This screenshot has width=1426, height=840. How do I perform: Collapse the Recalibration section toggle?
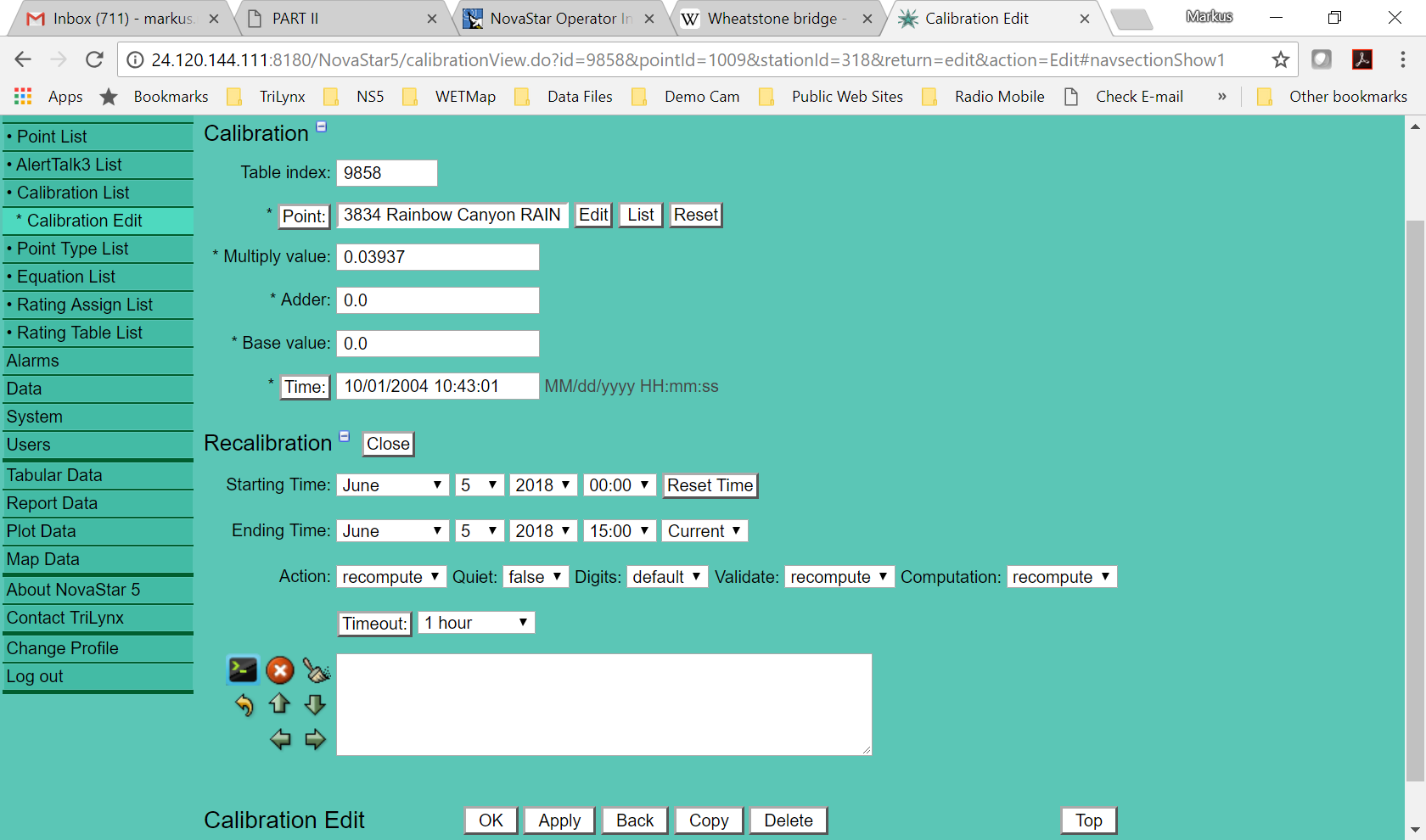(345, 436)
